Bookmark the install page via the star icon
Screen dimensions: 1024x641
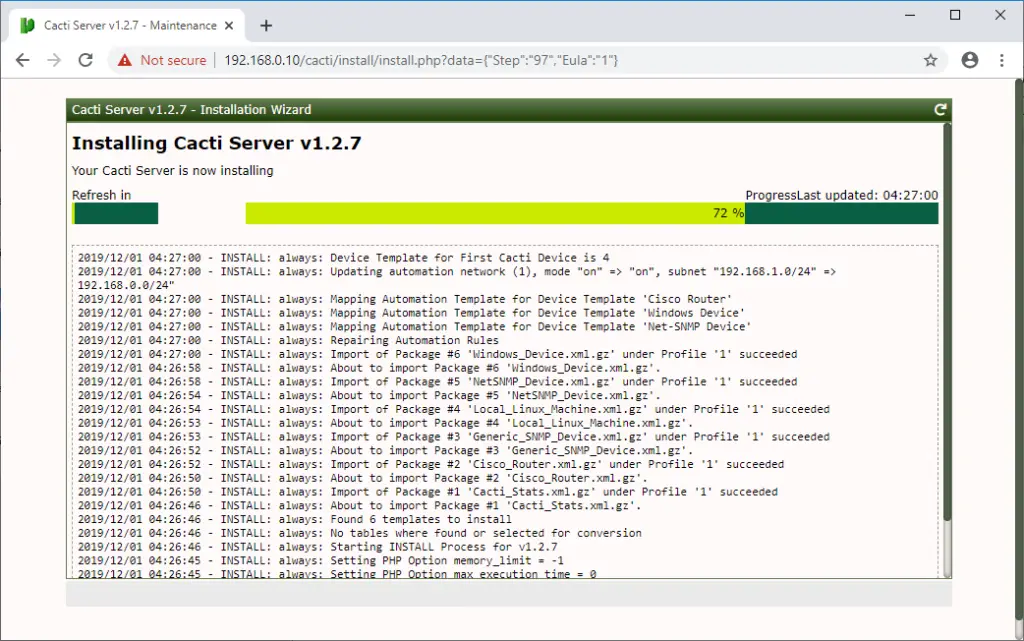tap(931, 60)
